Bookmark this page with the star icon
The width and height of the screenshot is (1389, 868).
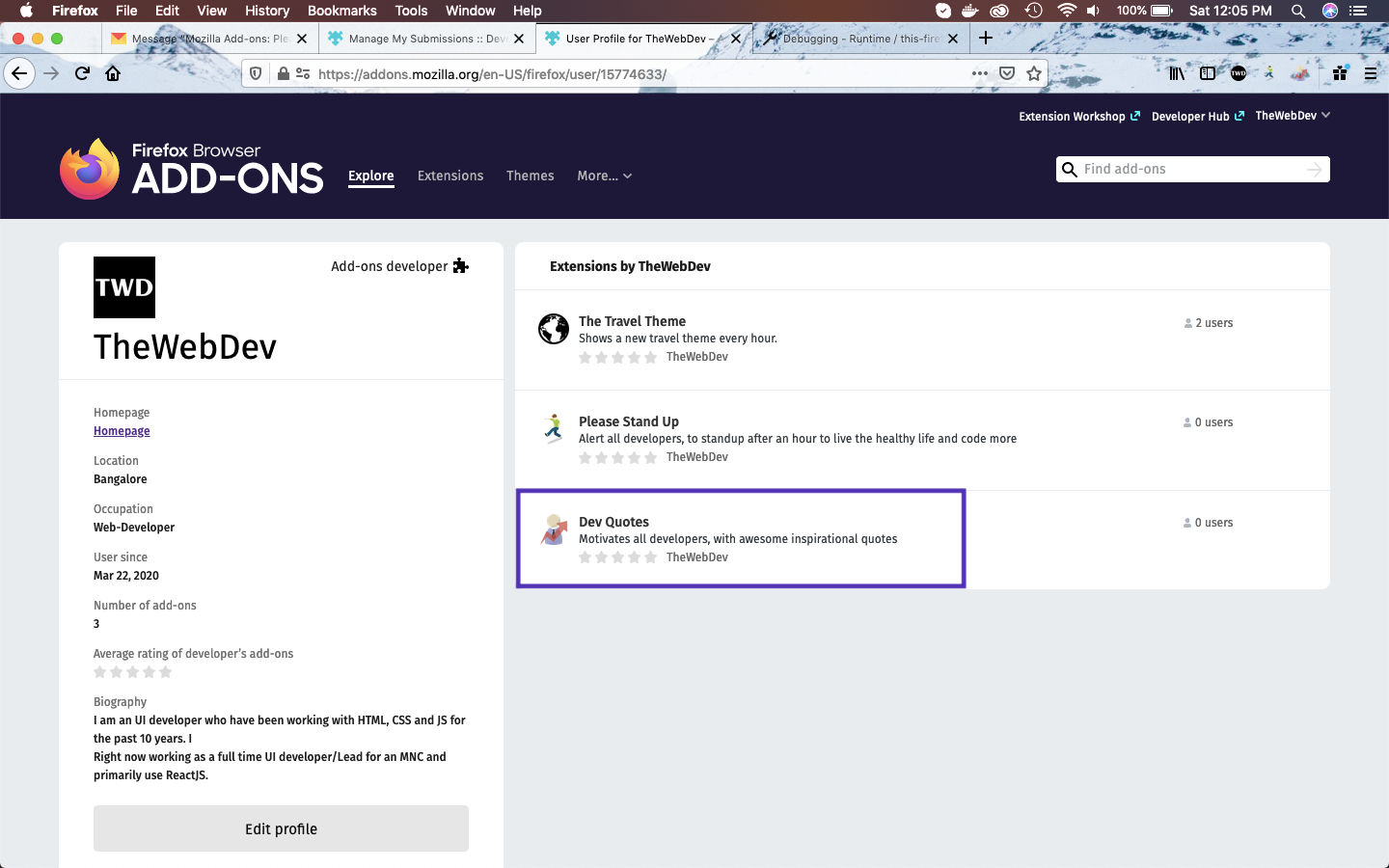click(1034, 73)
